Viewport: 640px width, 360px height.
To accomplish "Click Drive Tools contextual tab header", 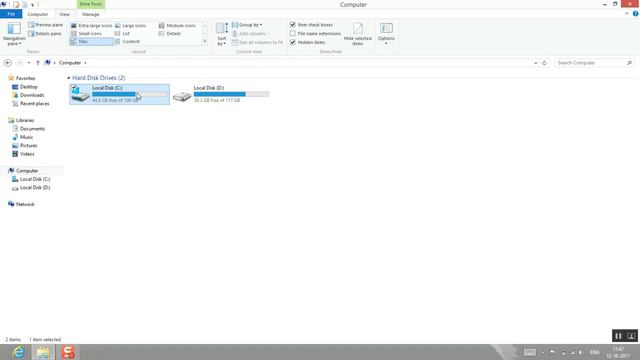I will coord(91,4).
